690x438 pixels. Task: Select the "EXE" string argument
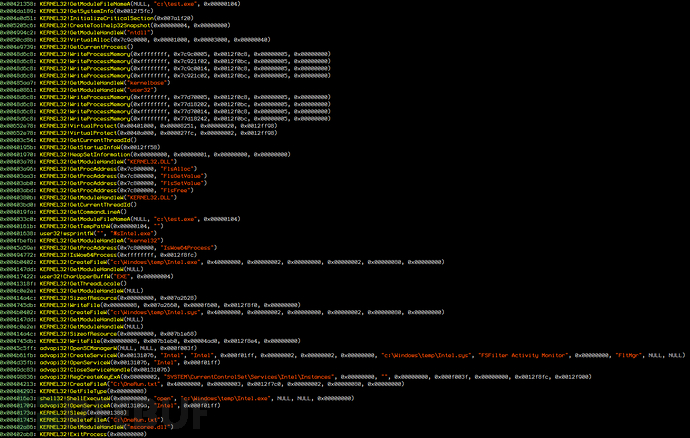[123, 276]
